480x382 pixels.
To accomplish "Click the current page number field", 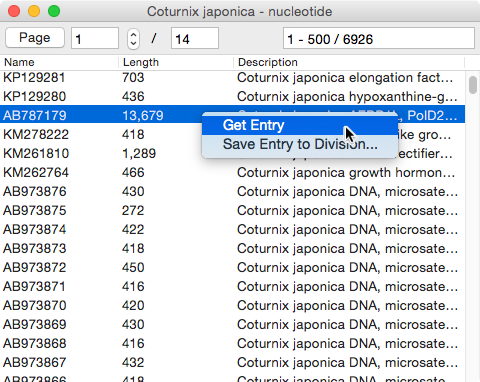I will (x=95, y=38).
